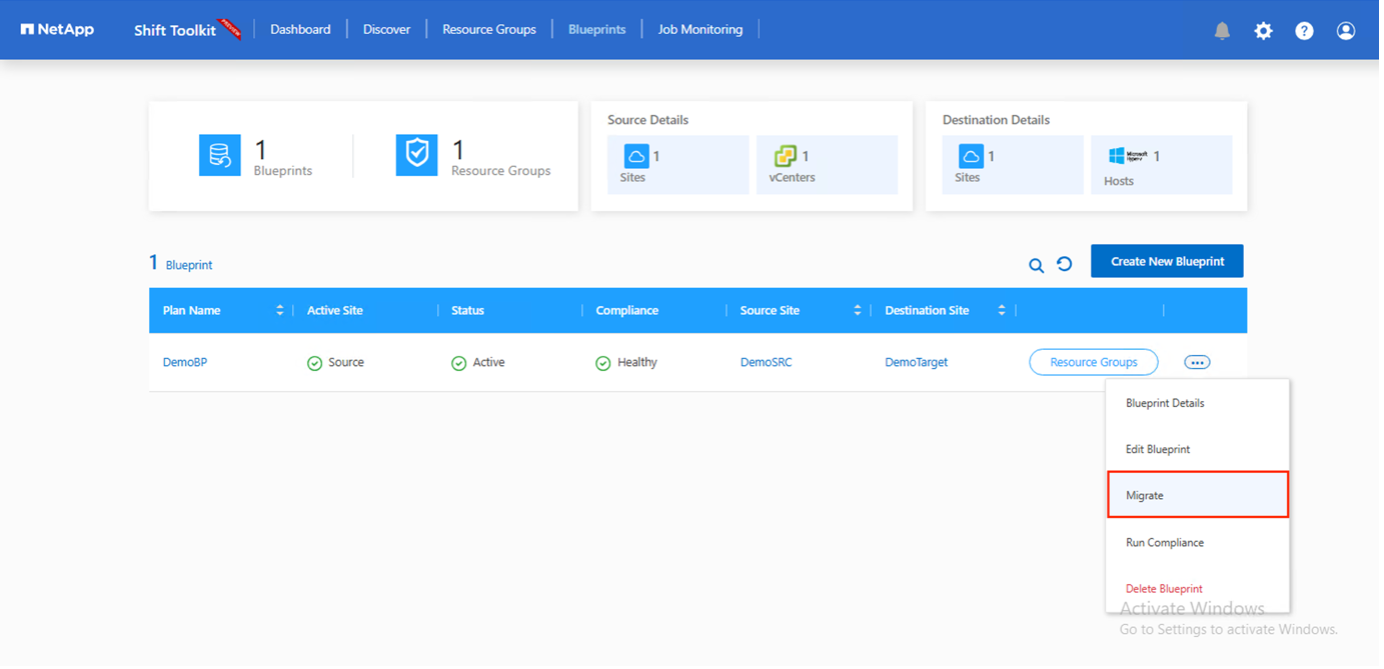Image resolution: width=1384 pixels, height=669 pixels.
Task: Sort by Source Site column arrows
Action: (857, 311)
